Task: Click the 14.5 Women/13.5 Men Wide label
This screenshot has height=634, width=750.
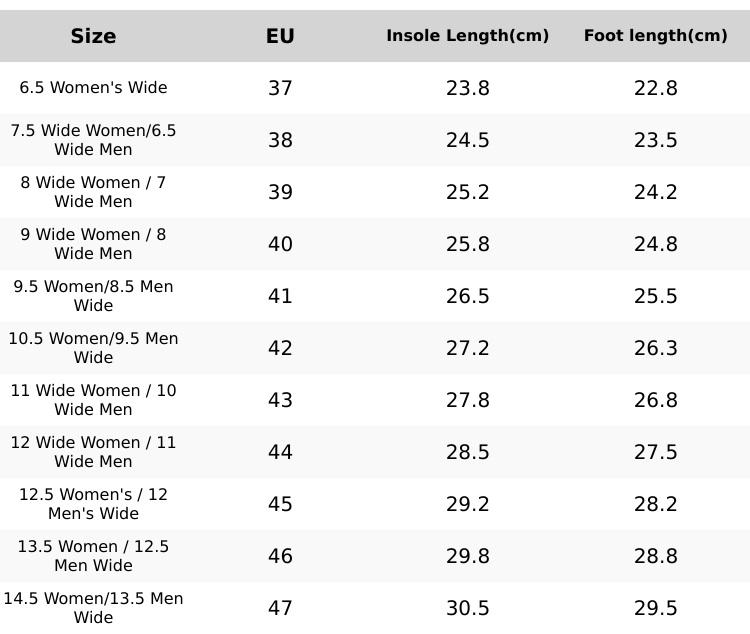Action: pyautogui.click(x=93, y=608)
